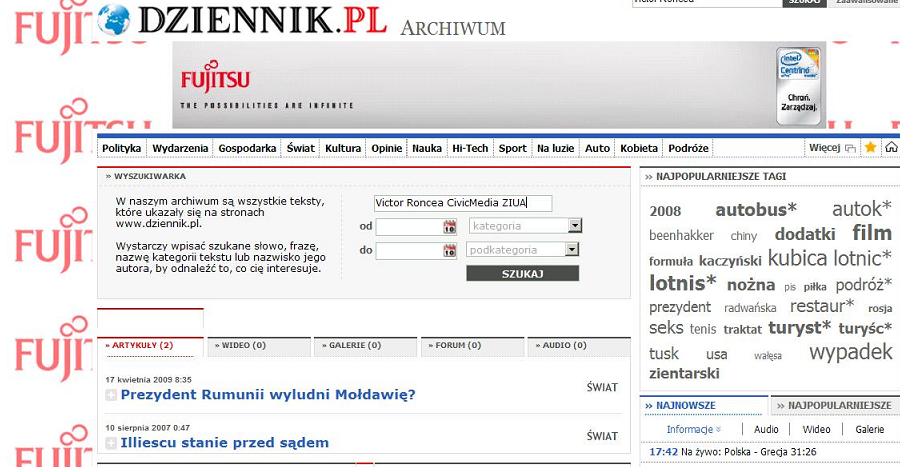Click the 'tusk' tag
The height and width of the screenshot is (472, 919).
point(664,354)
